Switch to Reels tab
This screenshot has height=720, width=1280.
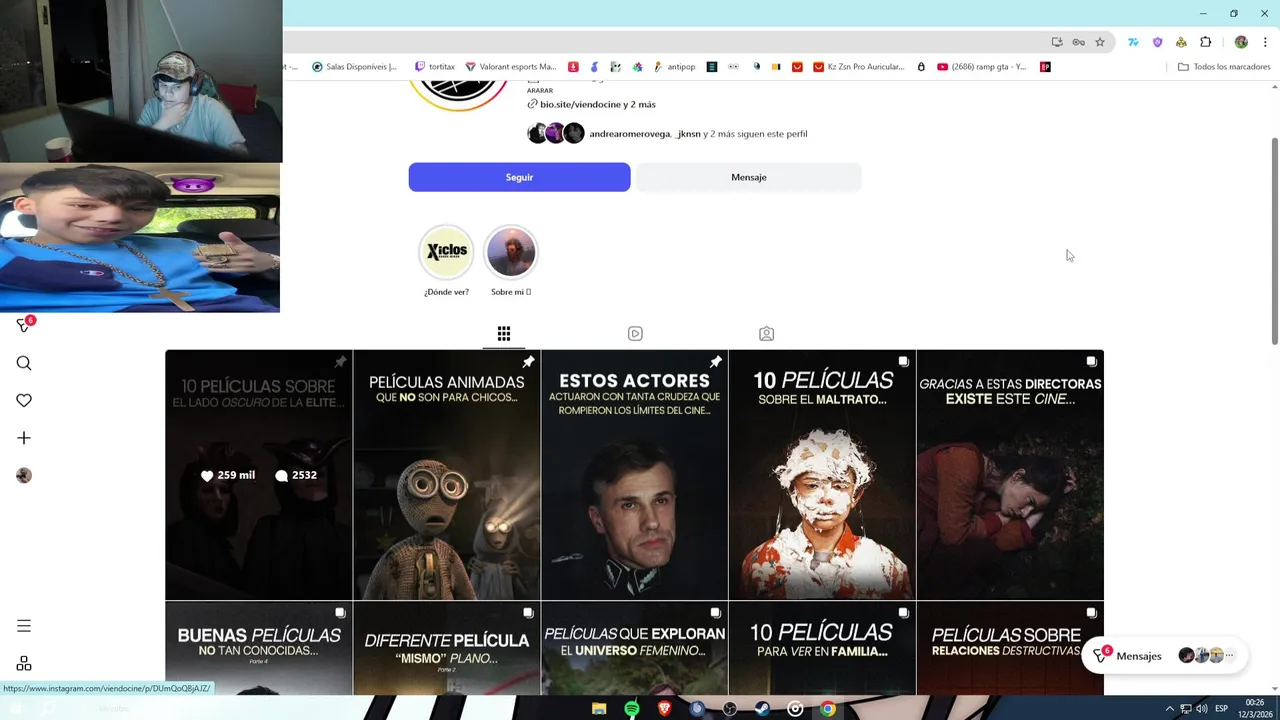pos(635,333)
